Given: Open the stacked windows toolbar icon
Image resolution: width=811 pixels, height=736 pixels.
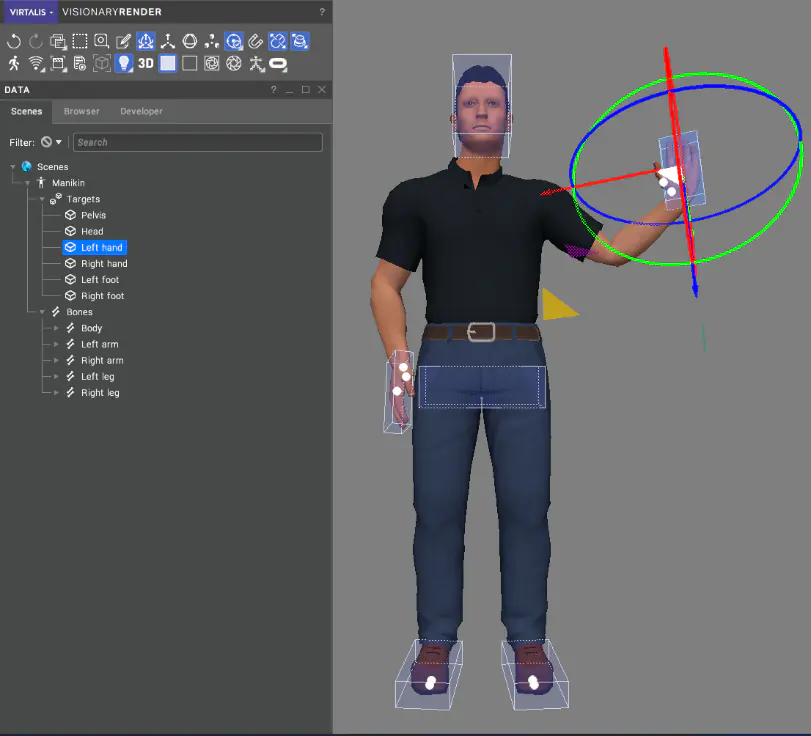Looking at the screenshot, I should (58, 41).
